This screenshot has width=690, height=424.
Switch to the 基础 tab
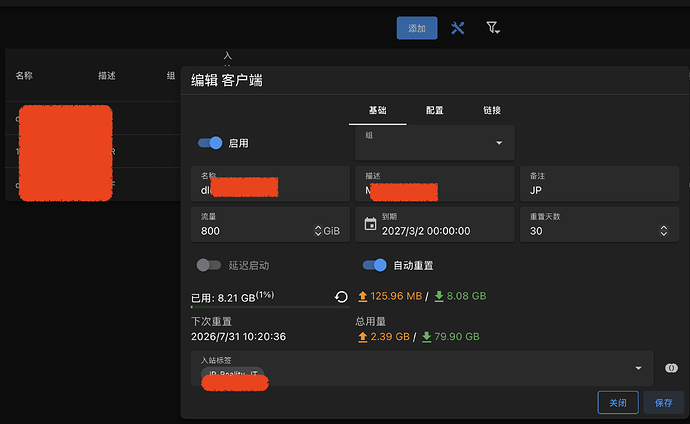[x=378, y=110]
